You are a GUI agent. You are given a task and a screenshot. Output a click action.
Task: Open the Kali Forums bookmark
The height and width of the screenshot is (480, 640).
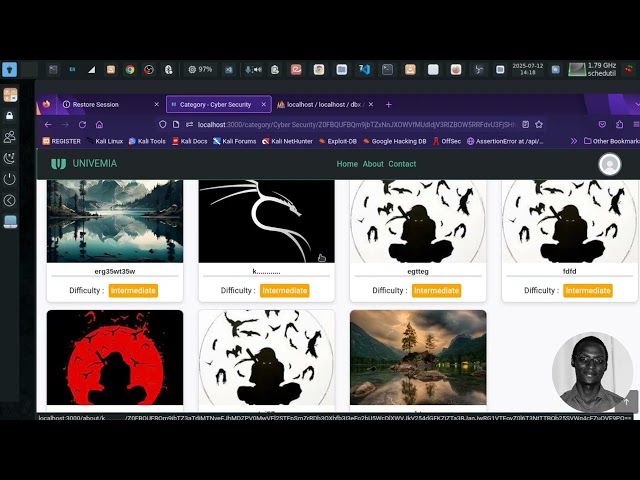click(235, 141)
